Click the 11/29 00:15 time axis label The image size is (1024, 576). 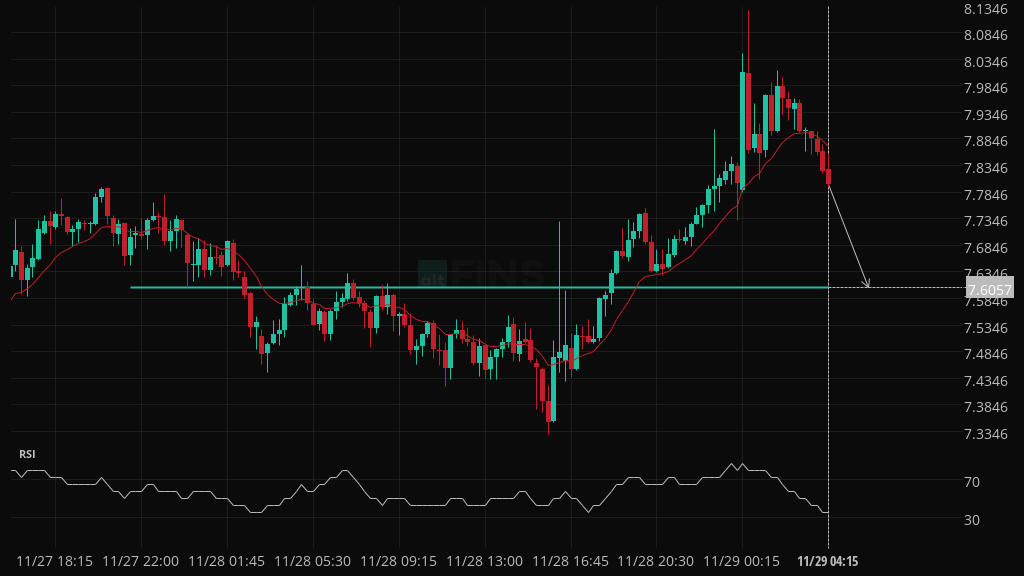point(742,561)
